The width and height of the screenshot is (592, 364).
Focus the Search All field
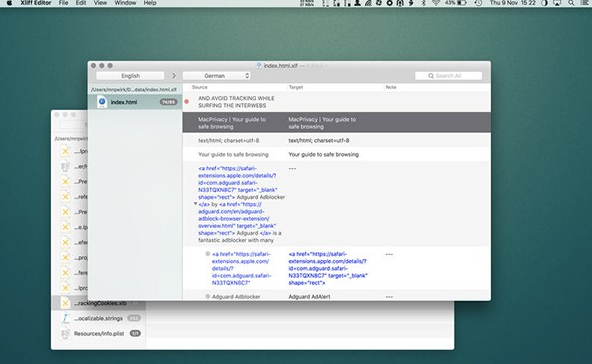click(449, 76)
